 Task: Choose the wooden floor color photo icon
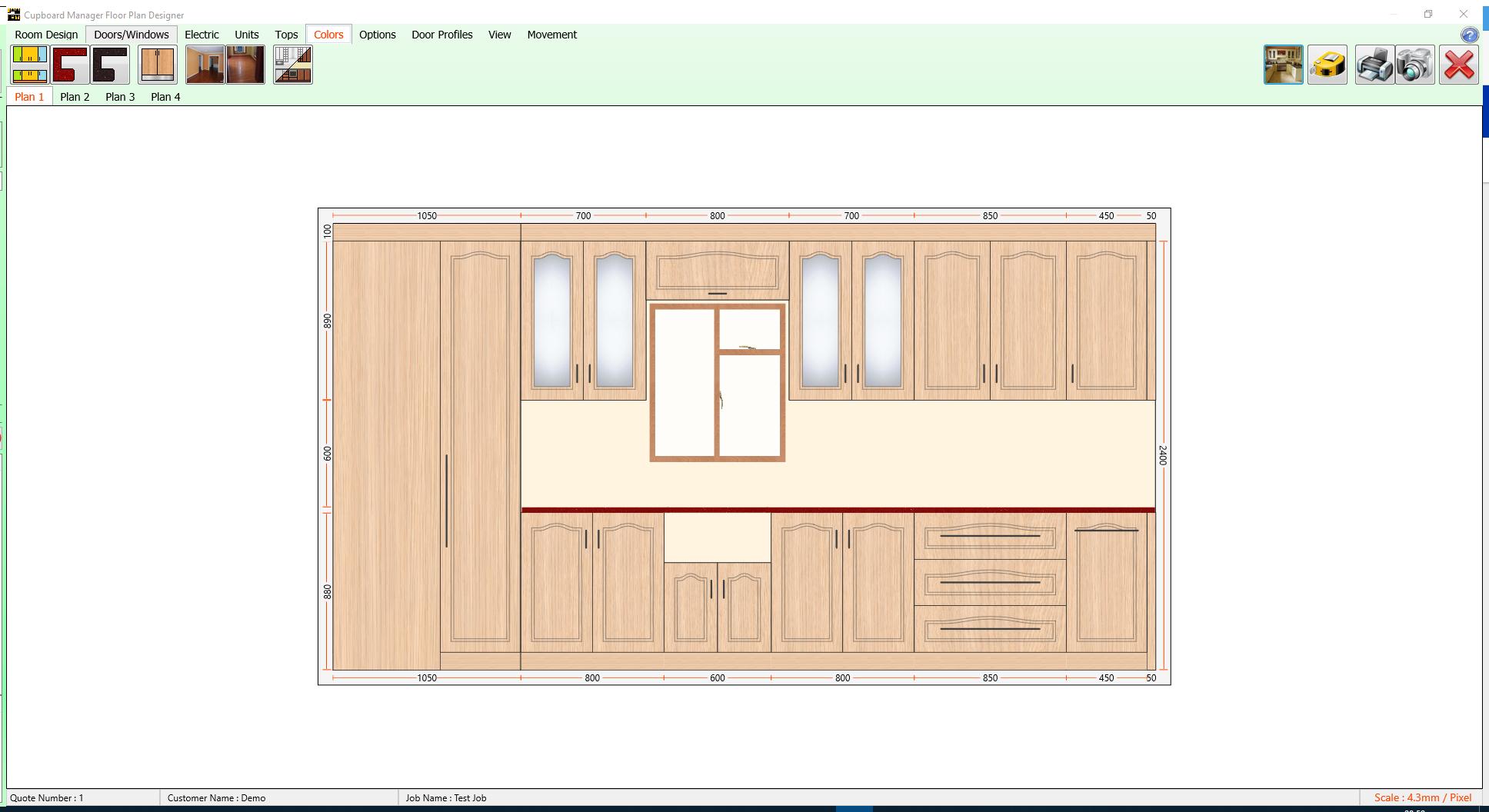click(245, 65)
